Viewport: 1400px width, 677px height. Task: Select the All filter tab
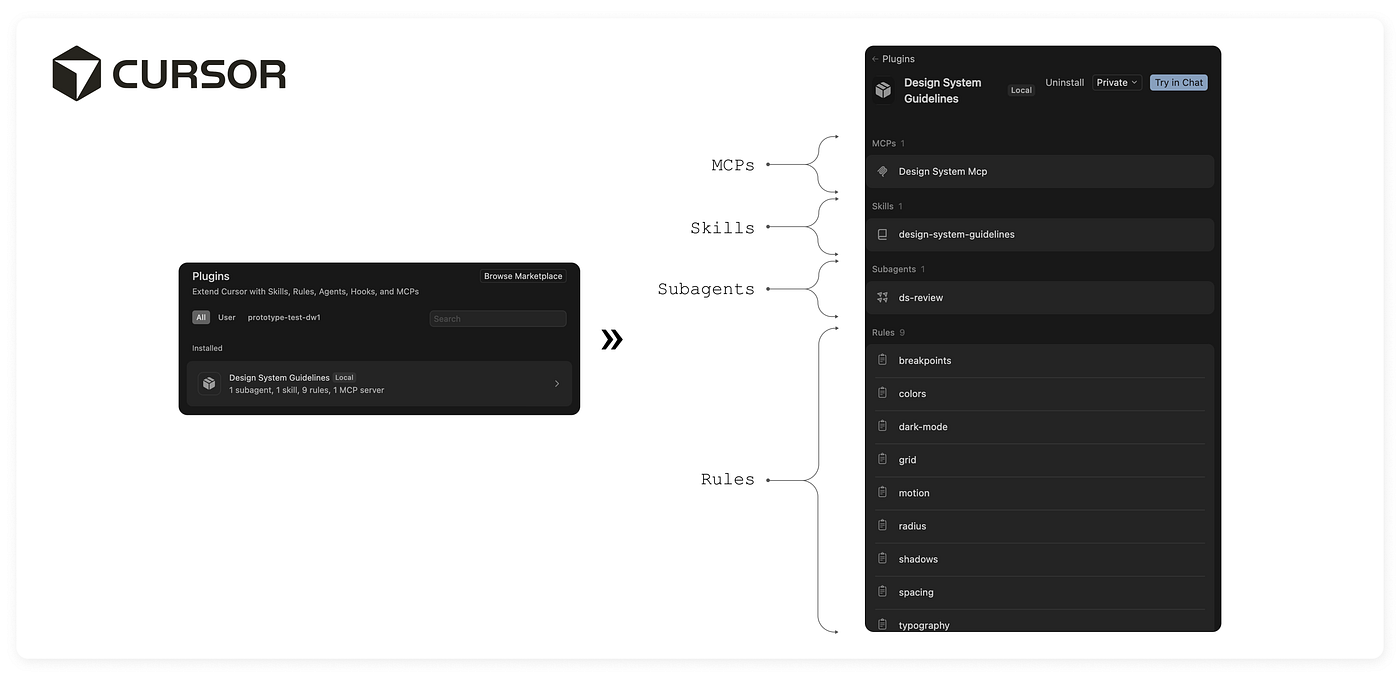pos(201,317)
